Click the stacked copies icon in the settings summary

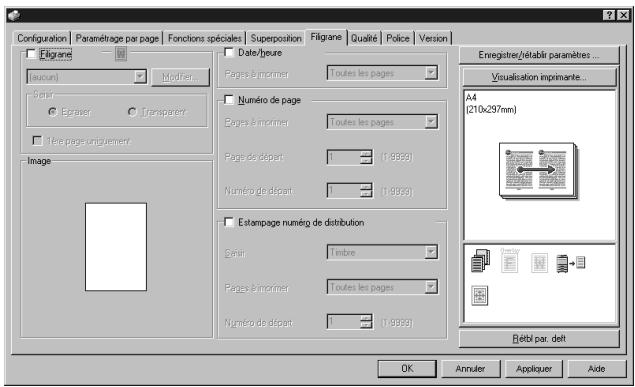pos(481,261)
